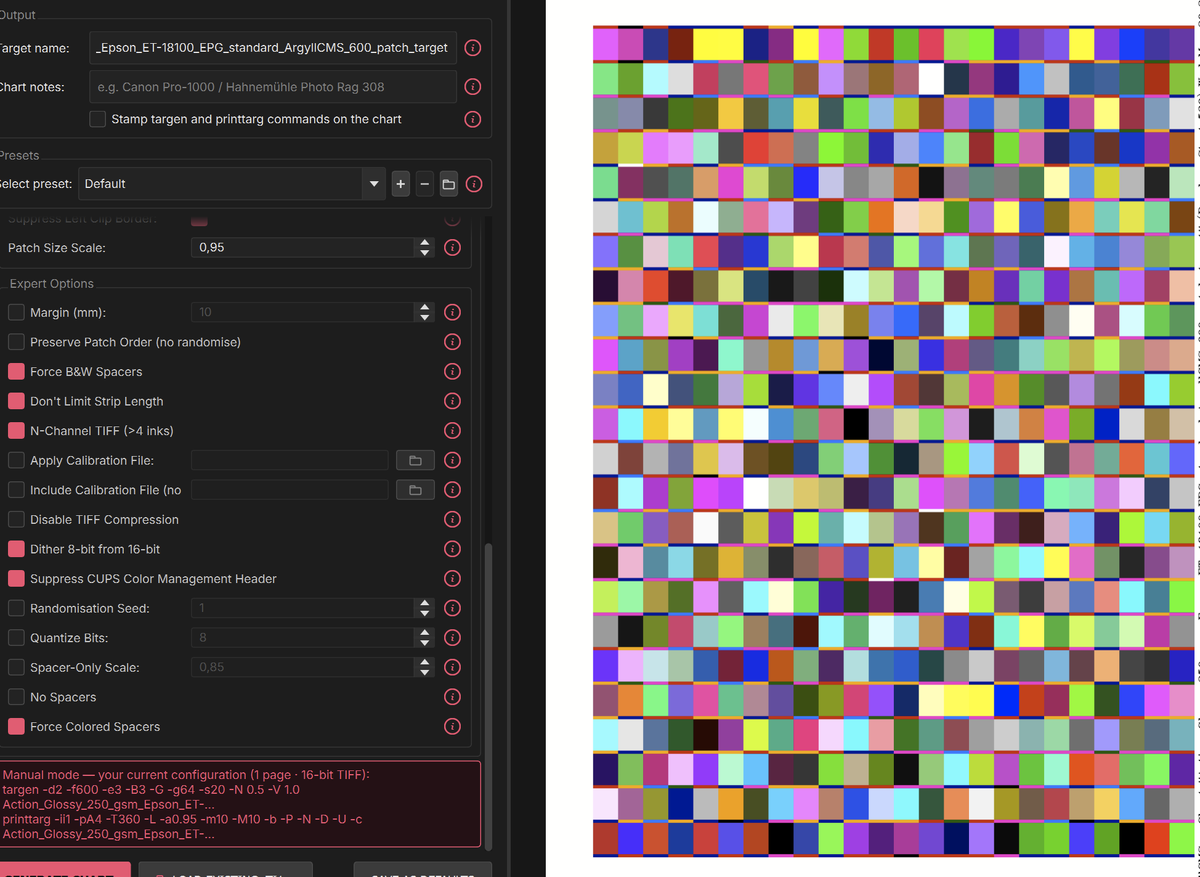Show info for Disable TIFF Compression
The width and height of the screenshot is (1200, 877).
(452, 520)
